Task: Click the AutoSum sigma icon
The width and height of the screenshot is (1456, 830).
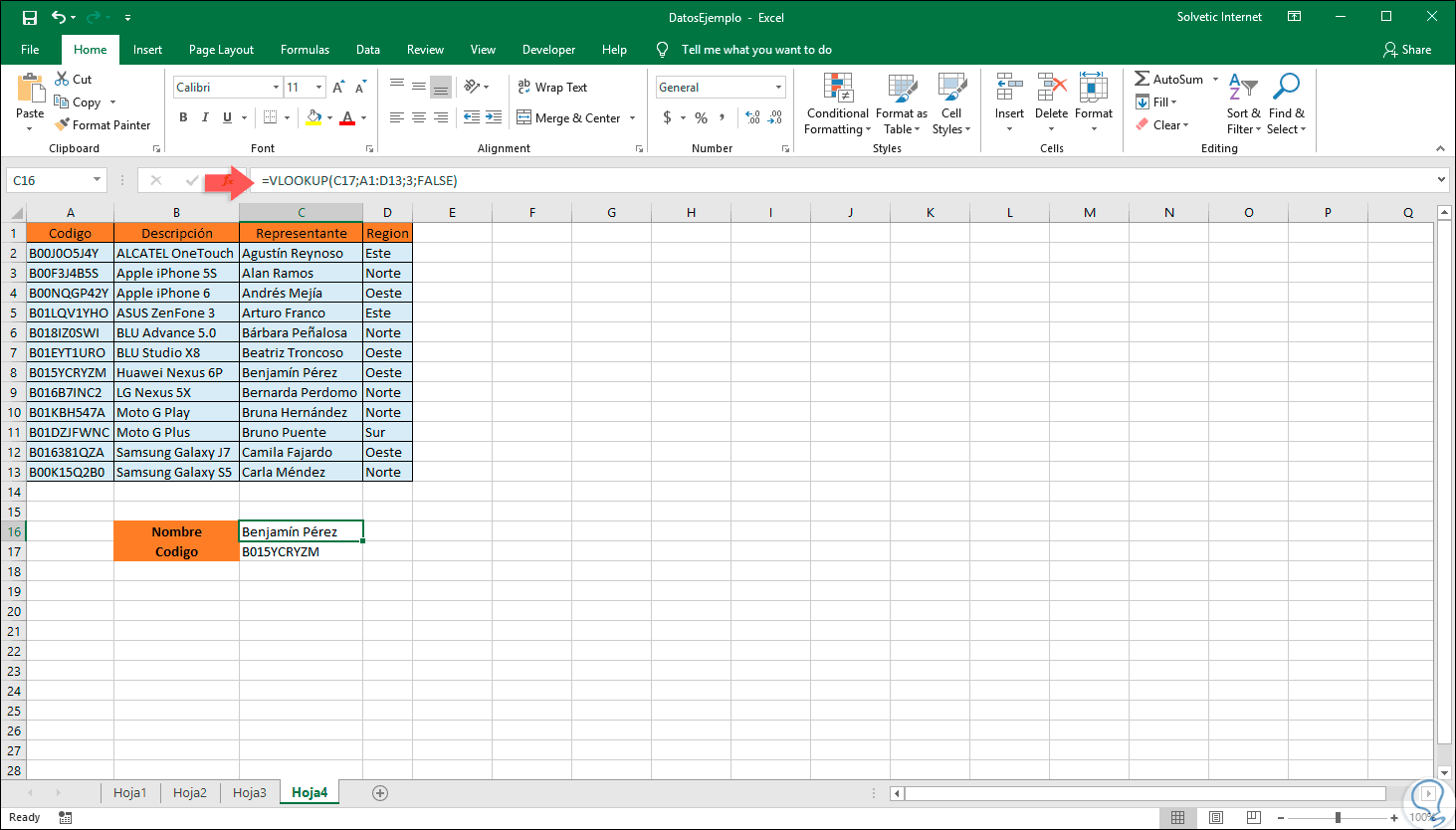Action: point(1143,79)
